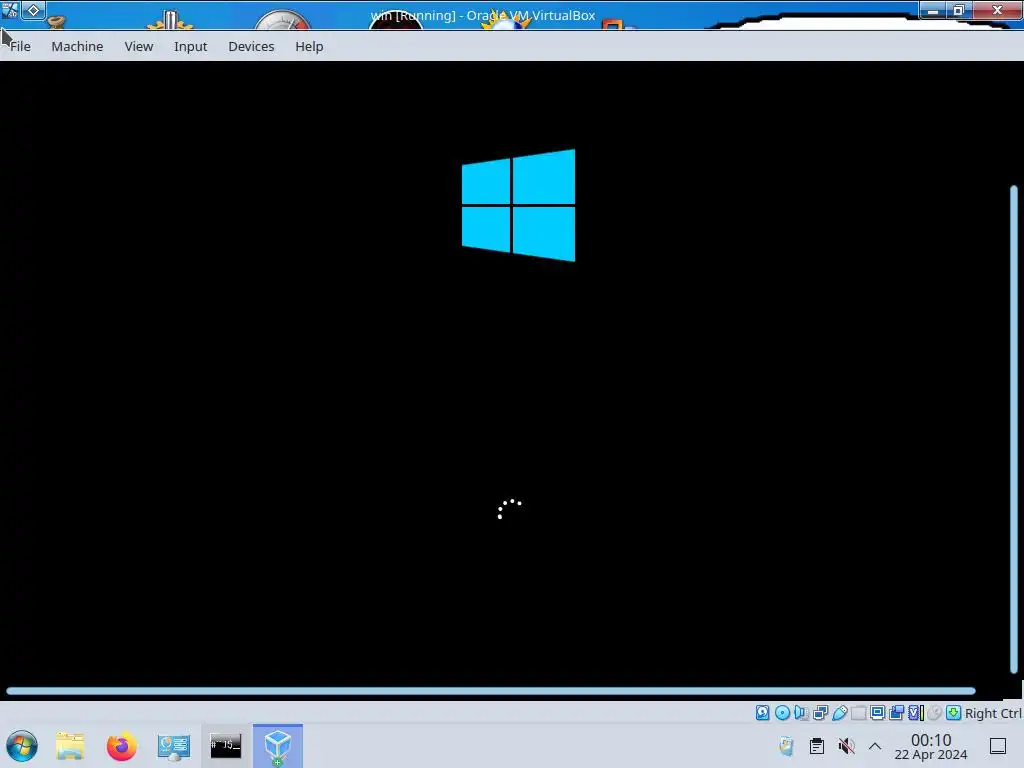1024x768 pixels.
Task: Click the muted volume tray icon
Action: (846, 746)
